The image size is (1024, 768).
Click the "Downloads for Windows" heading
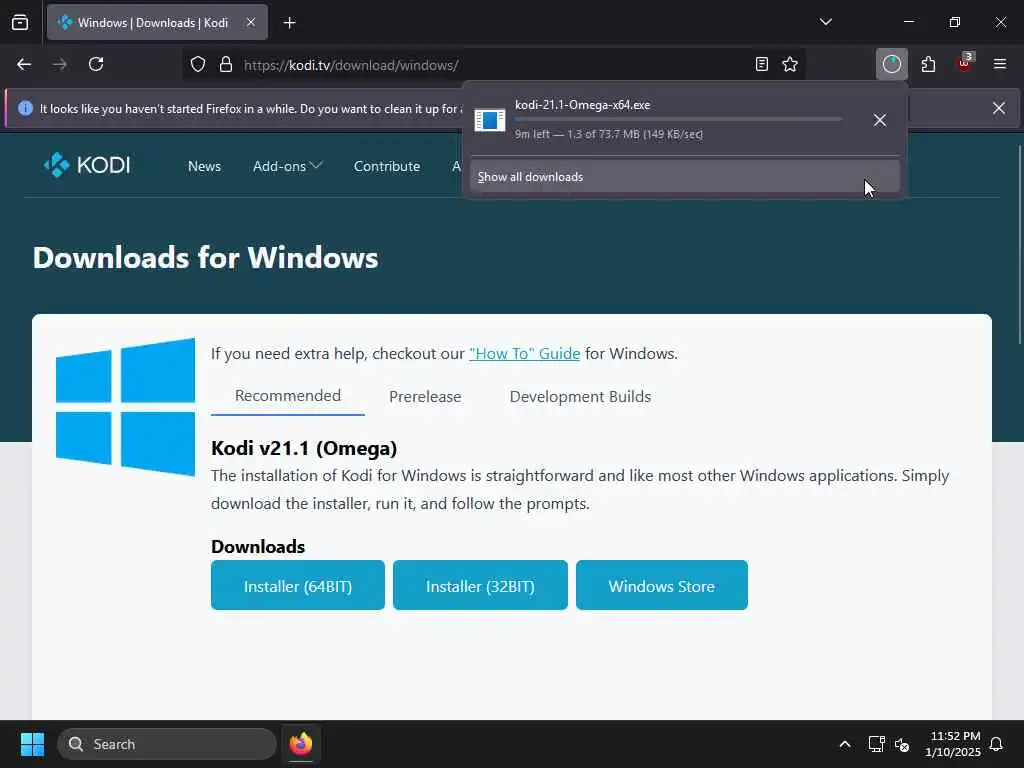tap(206, 257)
